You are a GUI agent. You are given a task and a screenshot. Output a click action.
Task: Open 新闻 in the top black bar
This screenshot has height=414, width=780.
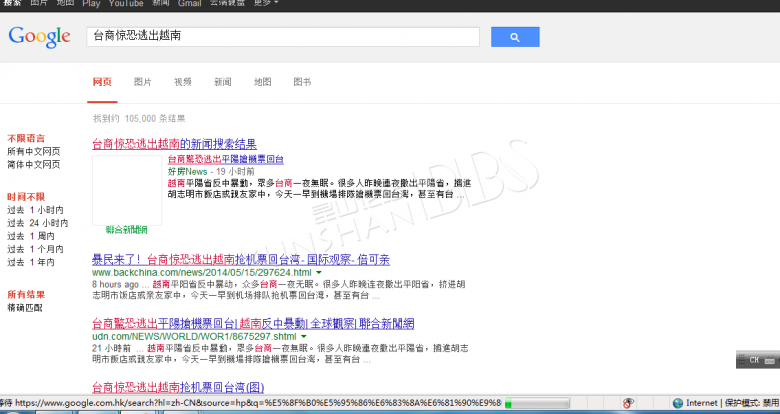161,3
